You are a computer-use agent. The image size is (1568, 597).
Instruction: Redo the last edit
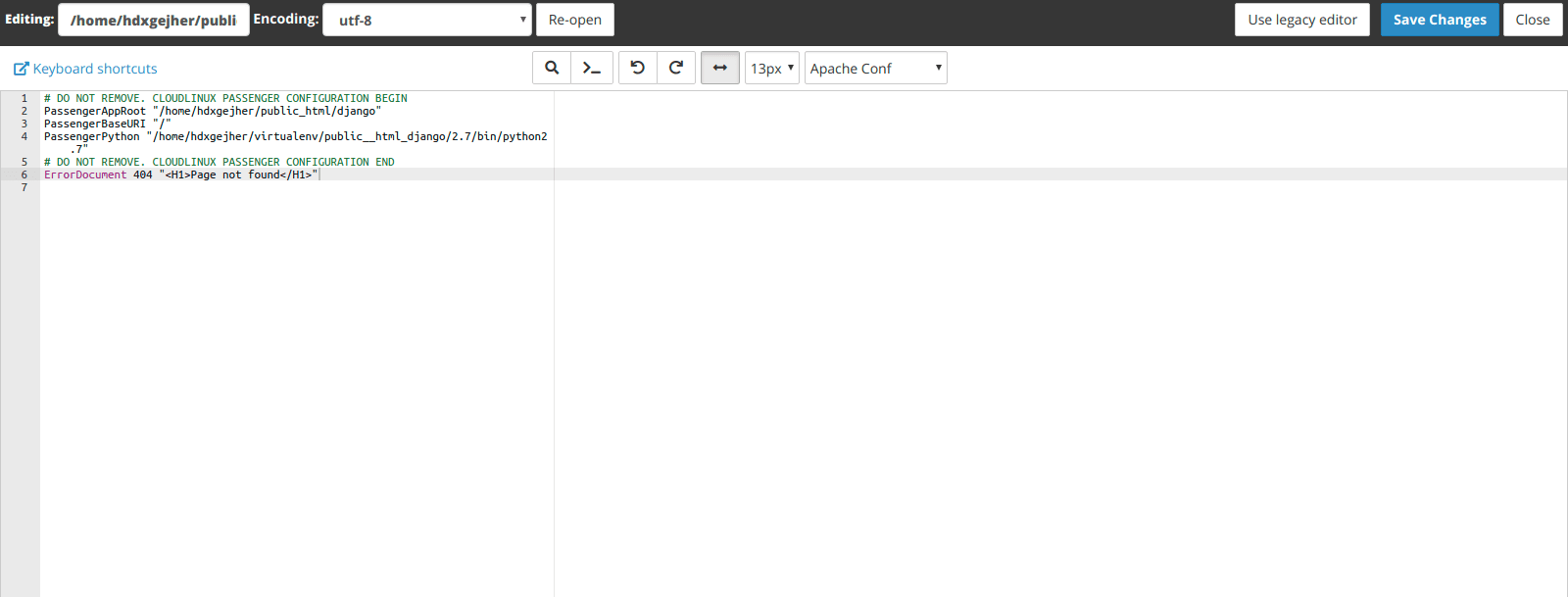[x=676, y=68]
